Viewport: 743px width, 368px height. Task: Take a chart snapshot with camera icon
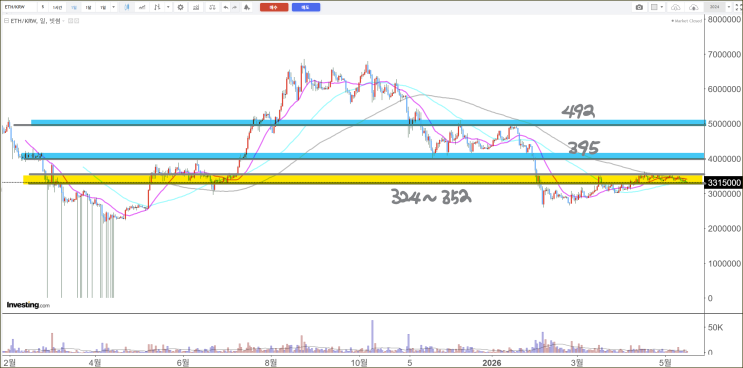pyautogui.click(x=639, y=7)
